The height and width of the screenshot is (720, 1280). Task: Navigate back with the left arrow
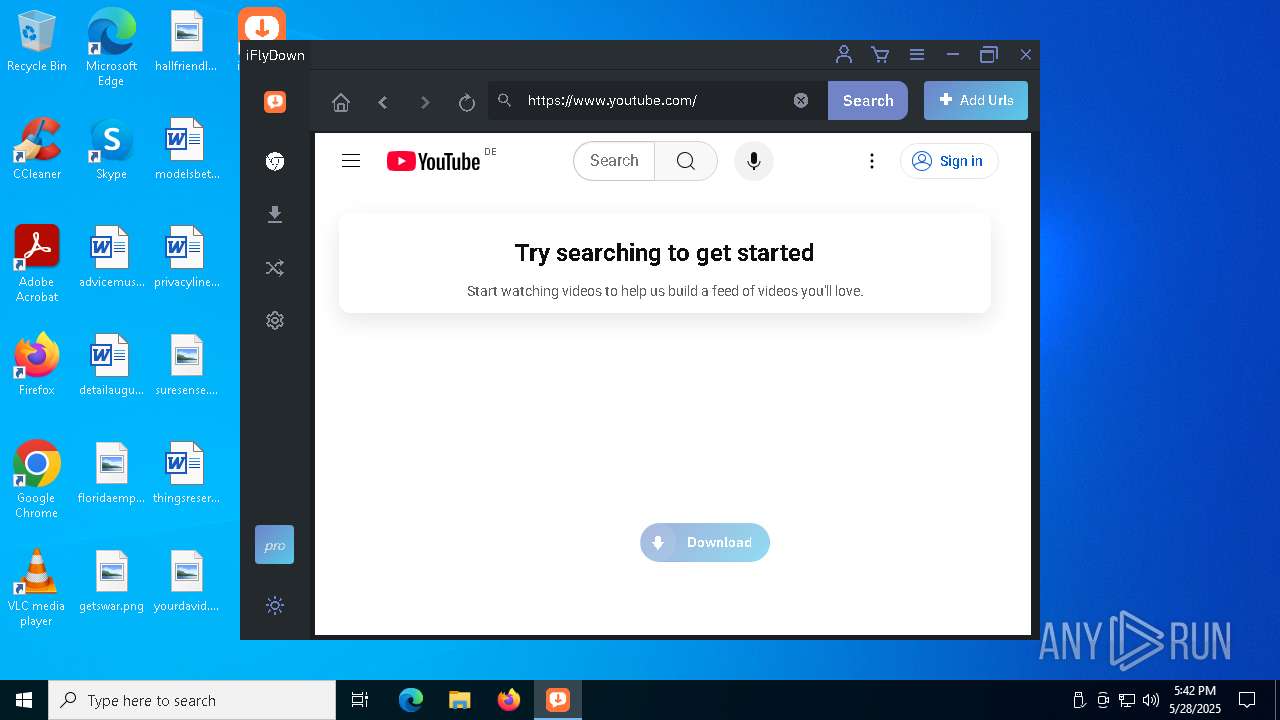pyautogui.click(x=383, y=102)
